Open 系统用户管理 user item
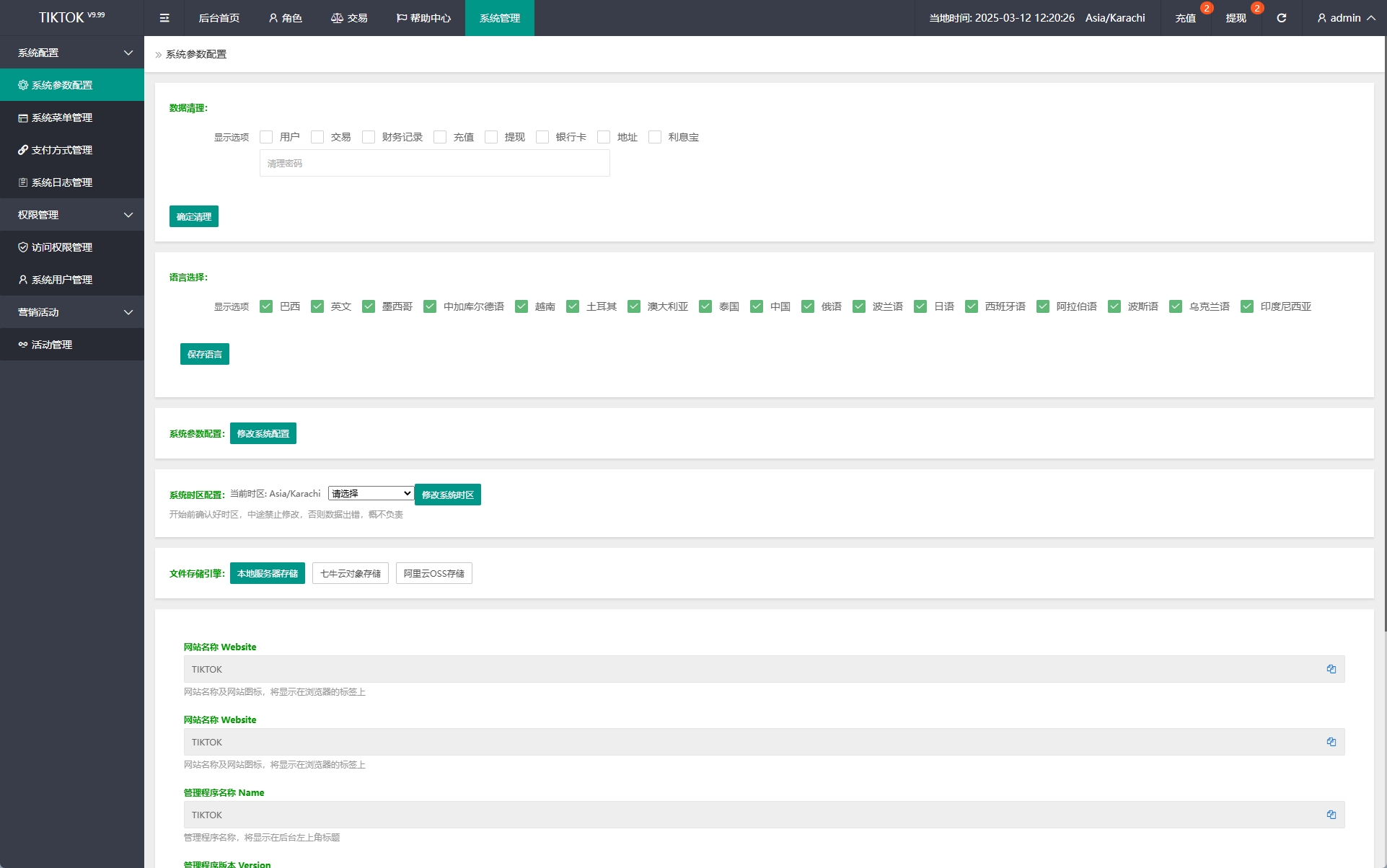This screenshot has width=1387, height=868. (62, 280)
